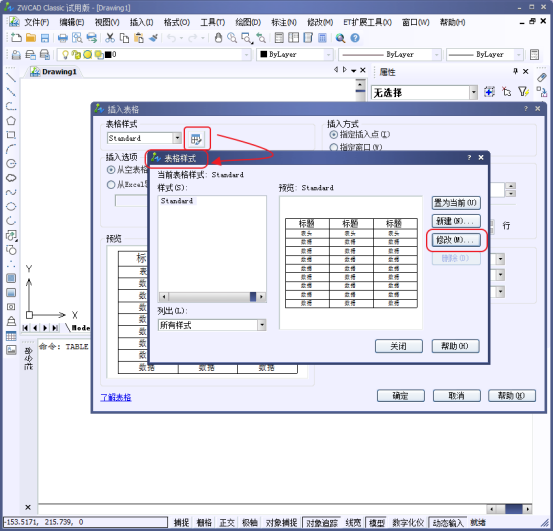The height and width of the screenshot is (532, 554).
Task: Open the table style launcher icon
Action: pos(196,139)
